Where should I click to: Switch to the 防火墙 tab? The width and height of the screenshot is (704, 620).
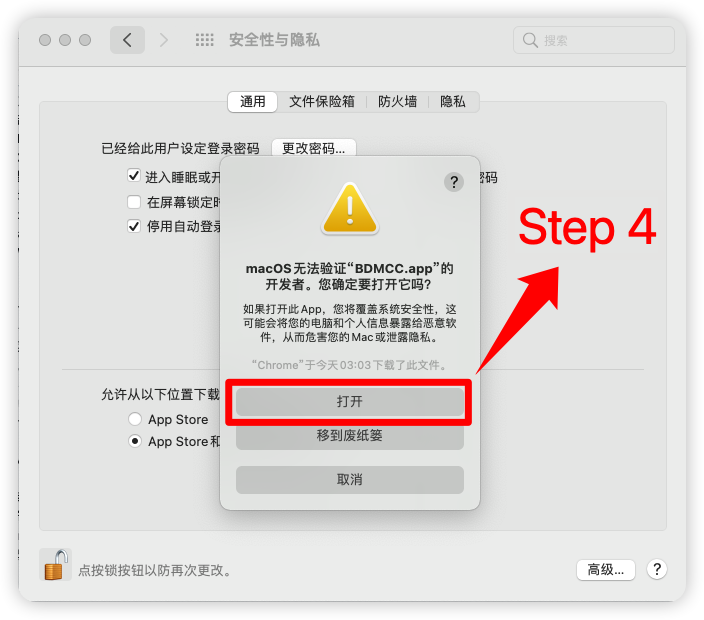click(397, 101)
